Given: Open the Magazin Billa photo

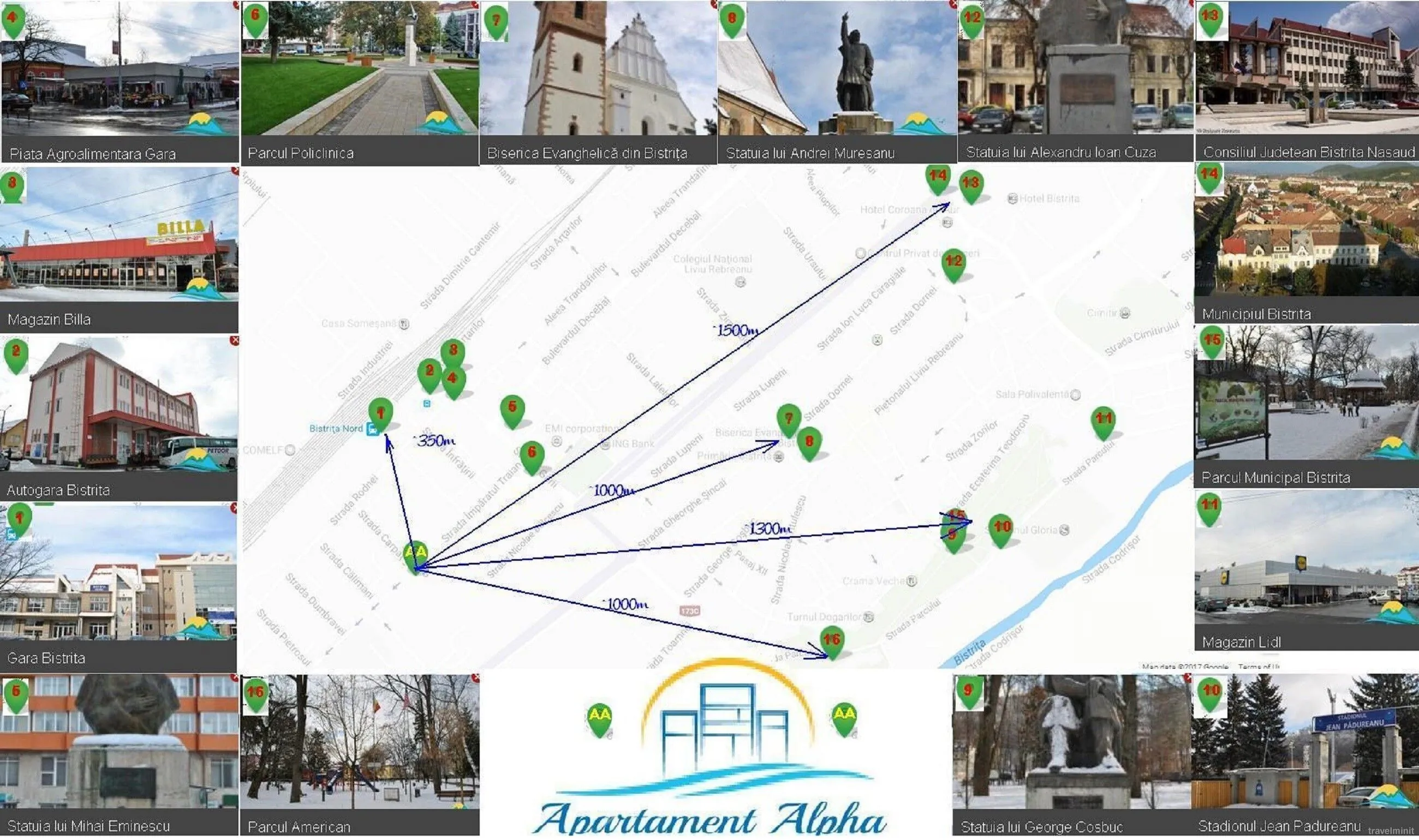Looking at the screenshot, I should click(119, 238).
